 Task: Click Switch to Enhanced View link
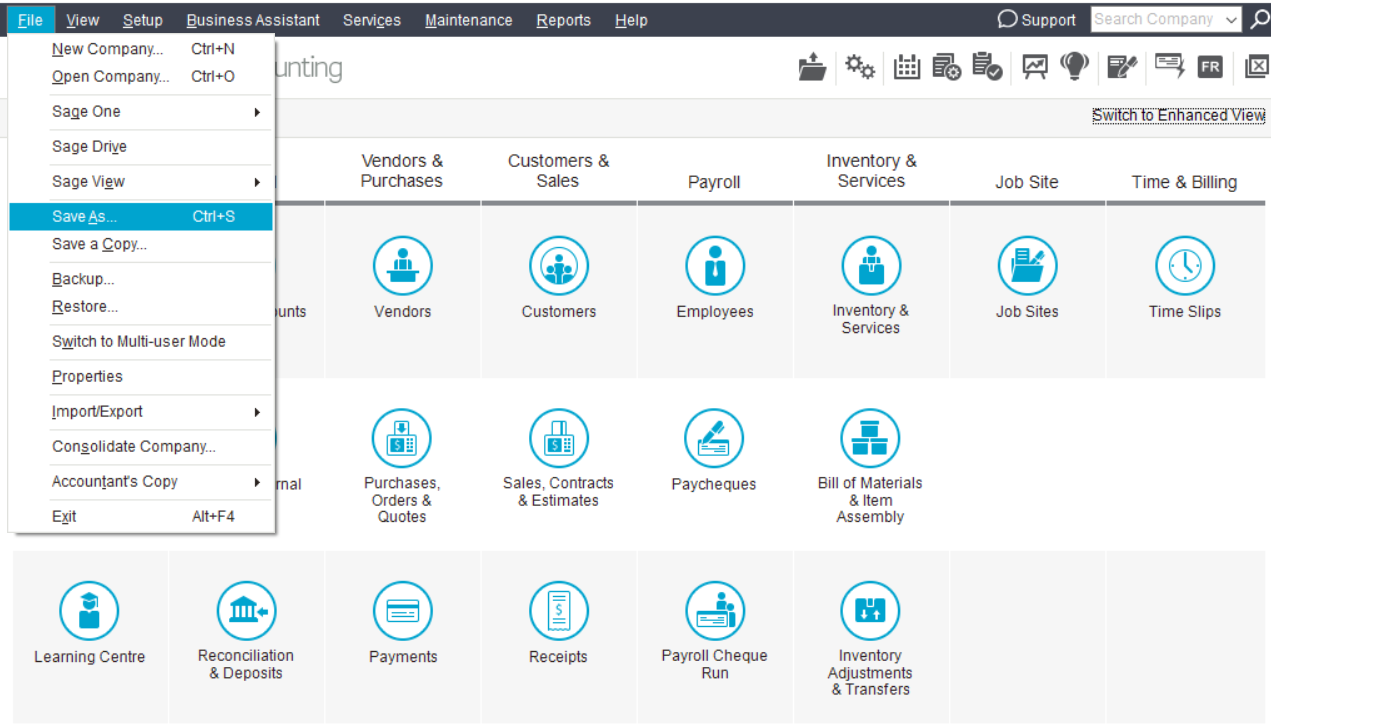coord(1178,116)
